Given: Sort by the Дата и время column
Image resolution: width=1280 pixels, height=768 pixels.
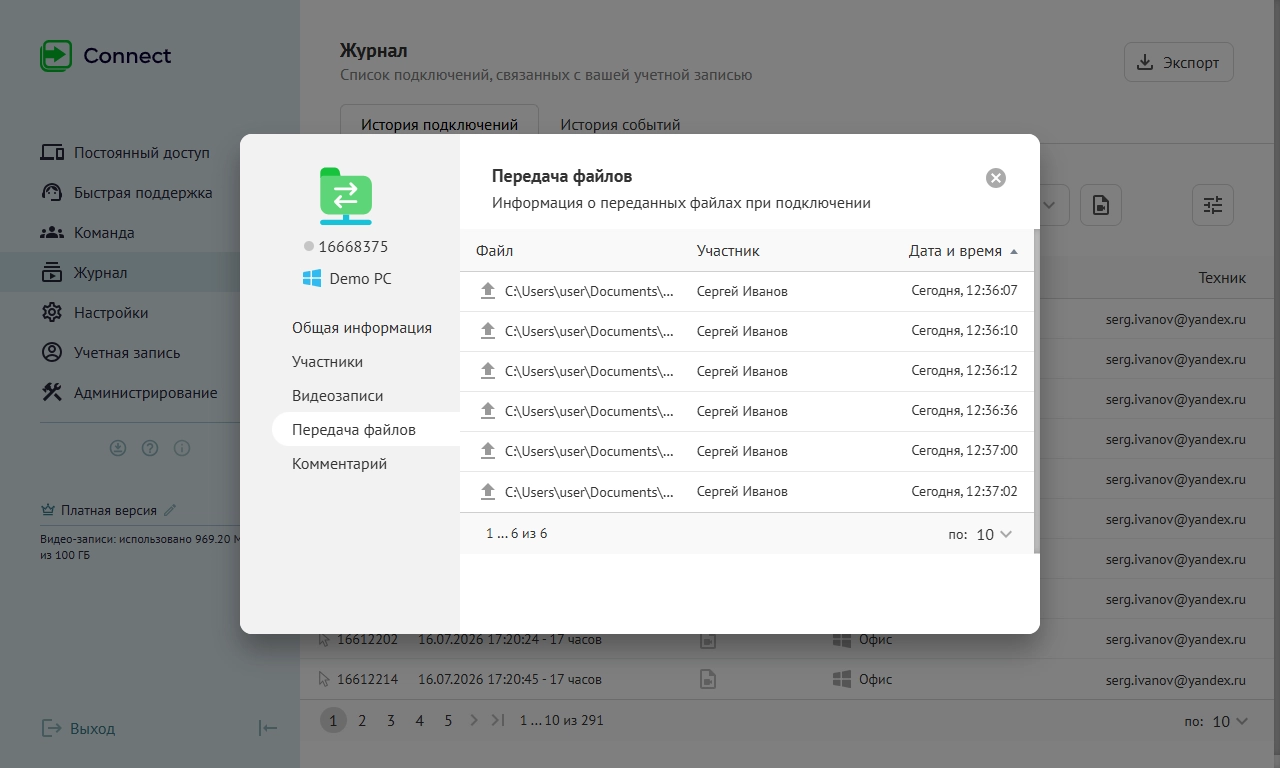Looking at the screenshot, I should [x=963, y=251].
